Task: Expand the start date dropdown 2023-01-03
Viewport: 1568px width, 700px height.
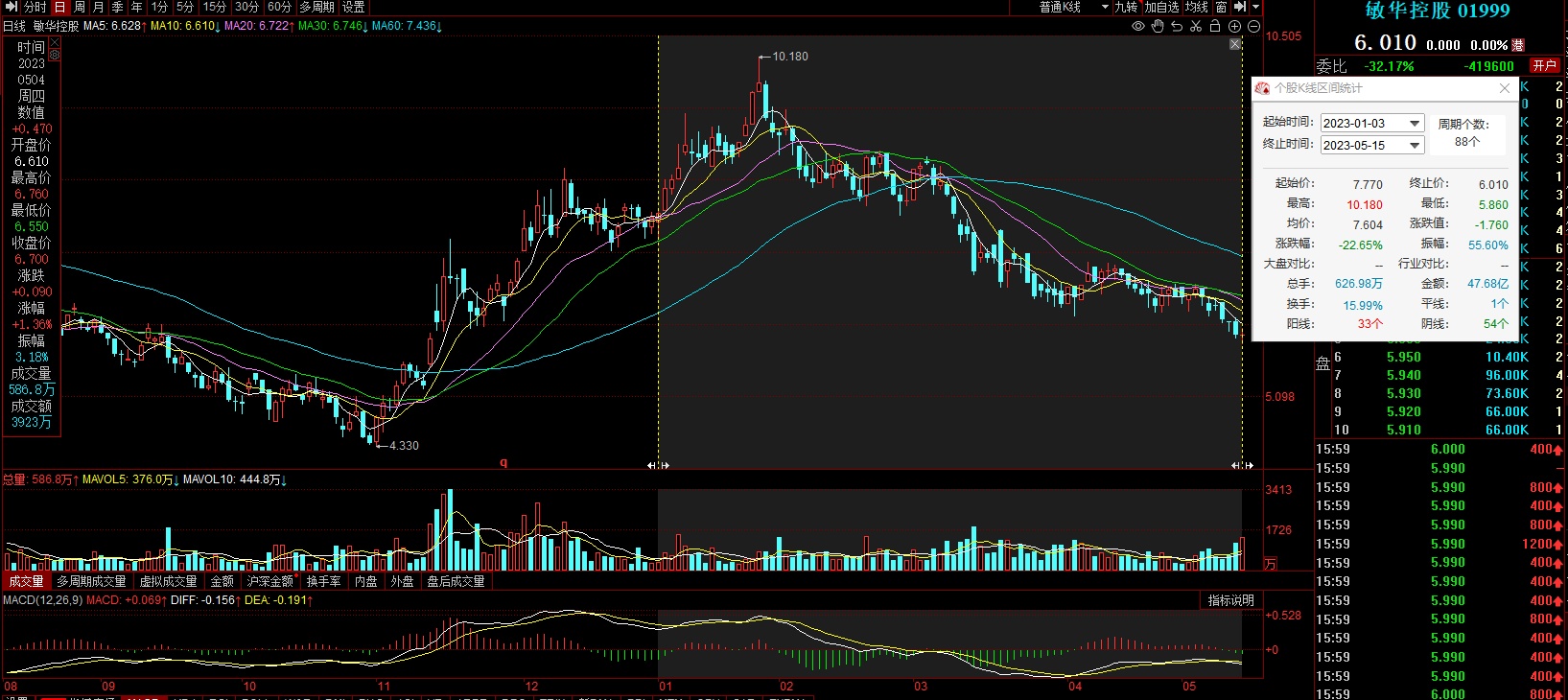Action: pos(1415,124)
